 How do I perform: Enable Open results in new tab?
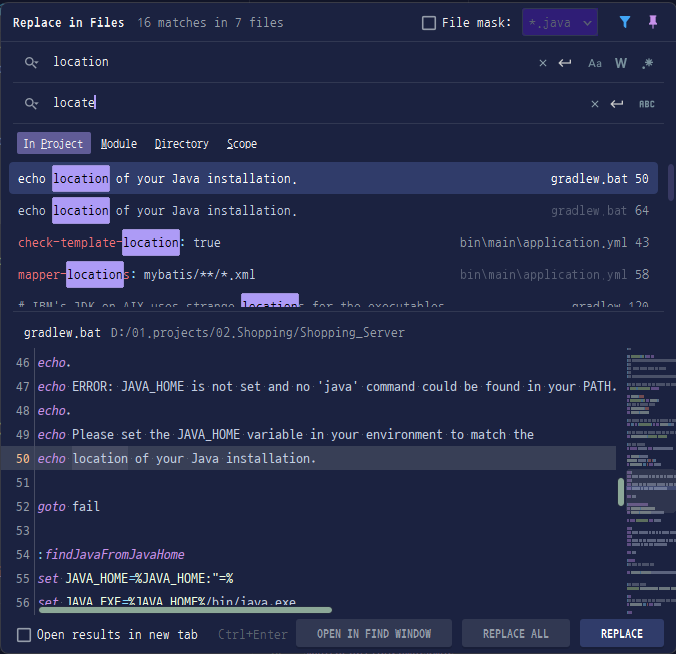point(24,635)
